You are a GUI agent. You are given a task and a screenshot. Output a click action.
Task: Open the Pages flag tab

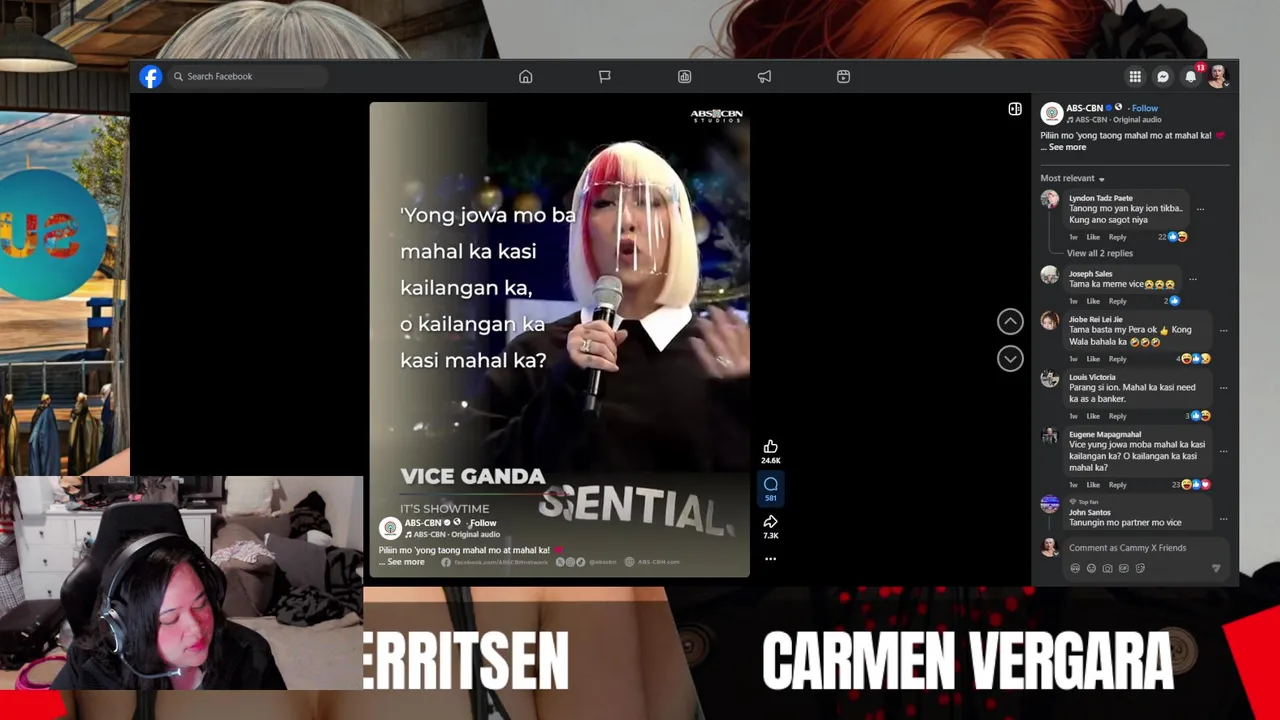[604, 76]
